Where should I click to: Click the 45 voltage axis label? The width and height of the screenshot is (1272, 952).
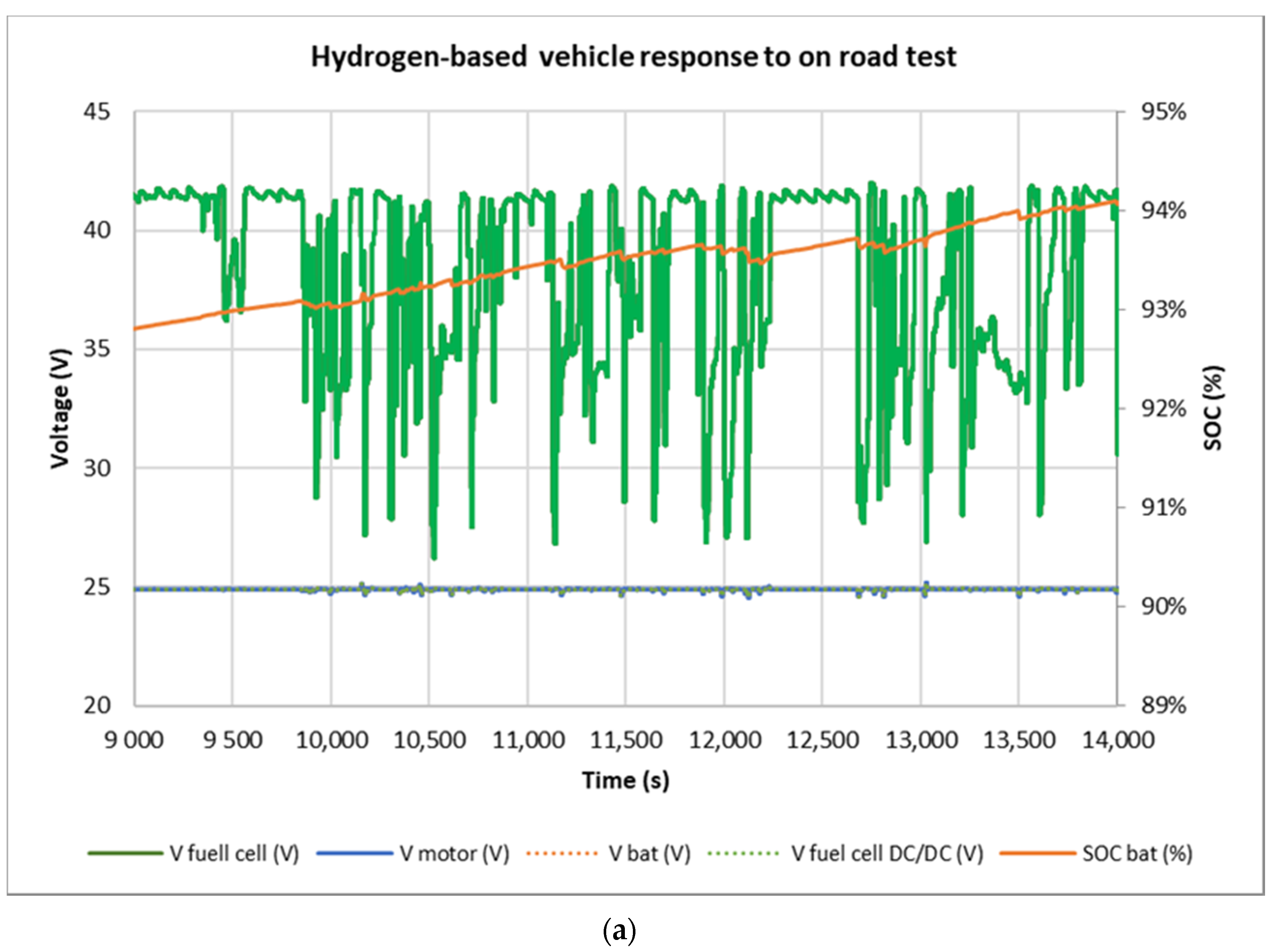(x=96, y=111)
